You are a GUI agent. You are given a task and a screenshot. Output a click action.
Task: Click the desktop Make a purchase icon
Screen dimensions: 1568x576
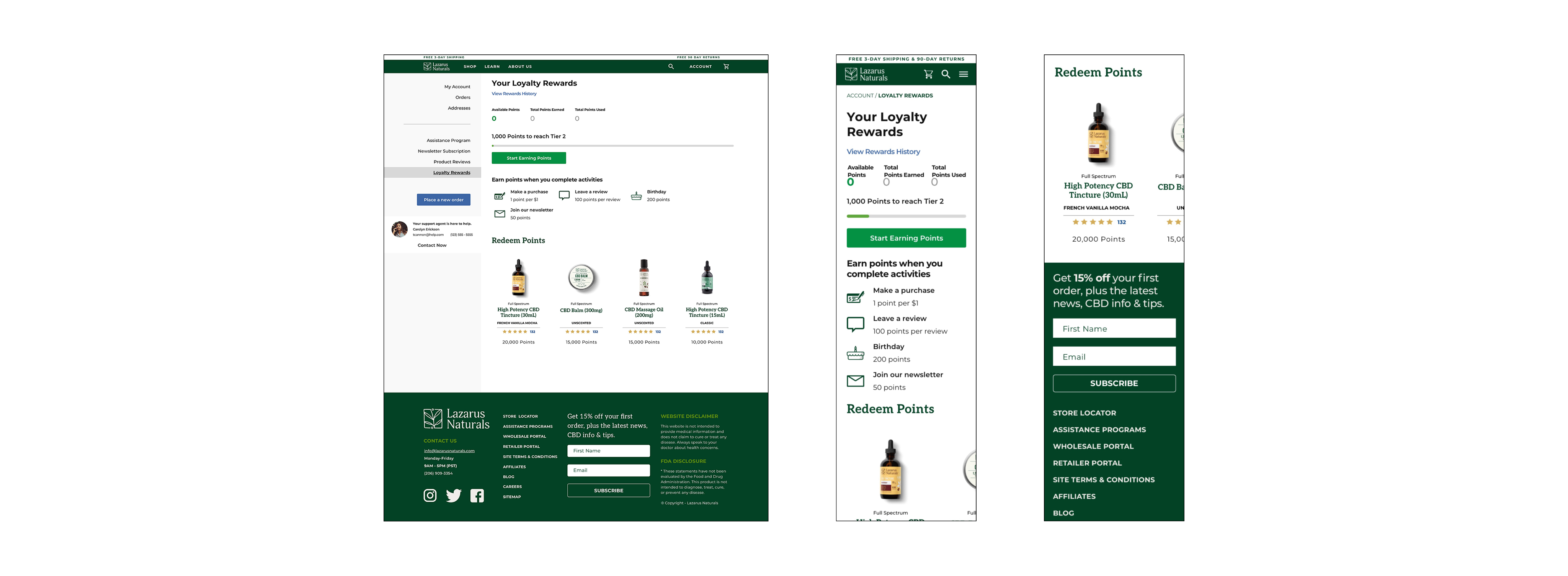pyautogui.click(x=500, y=196)
